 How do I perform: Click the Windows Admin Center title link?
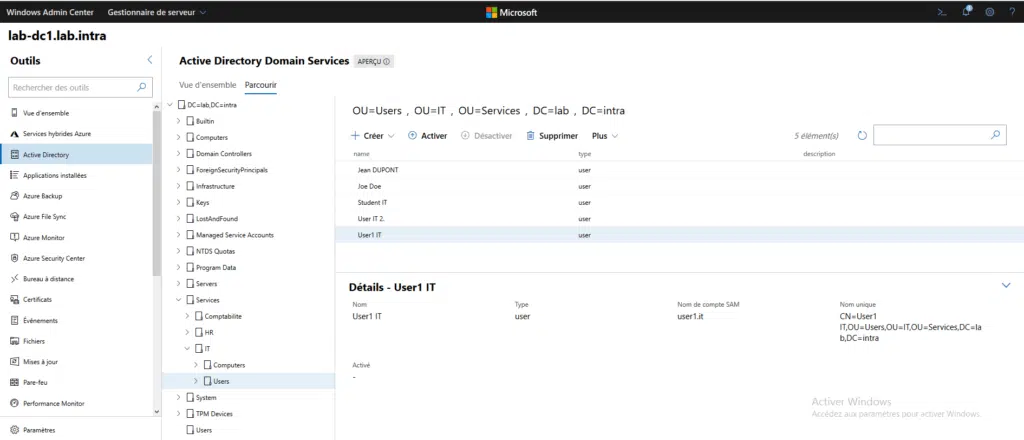pos(50,12)
